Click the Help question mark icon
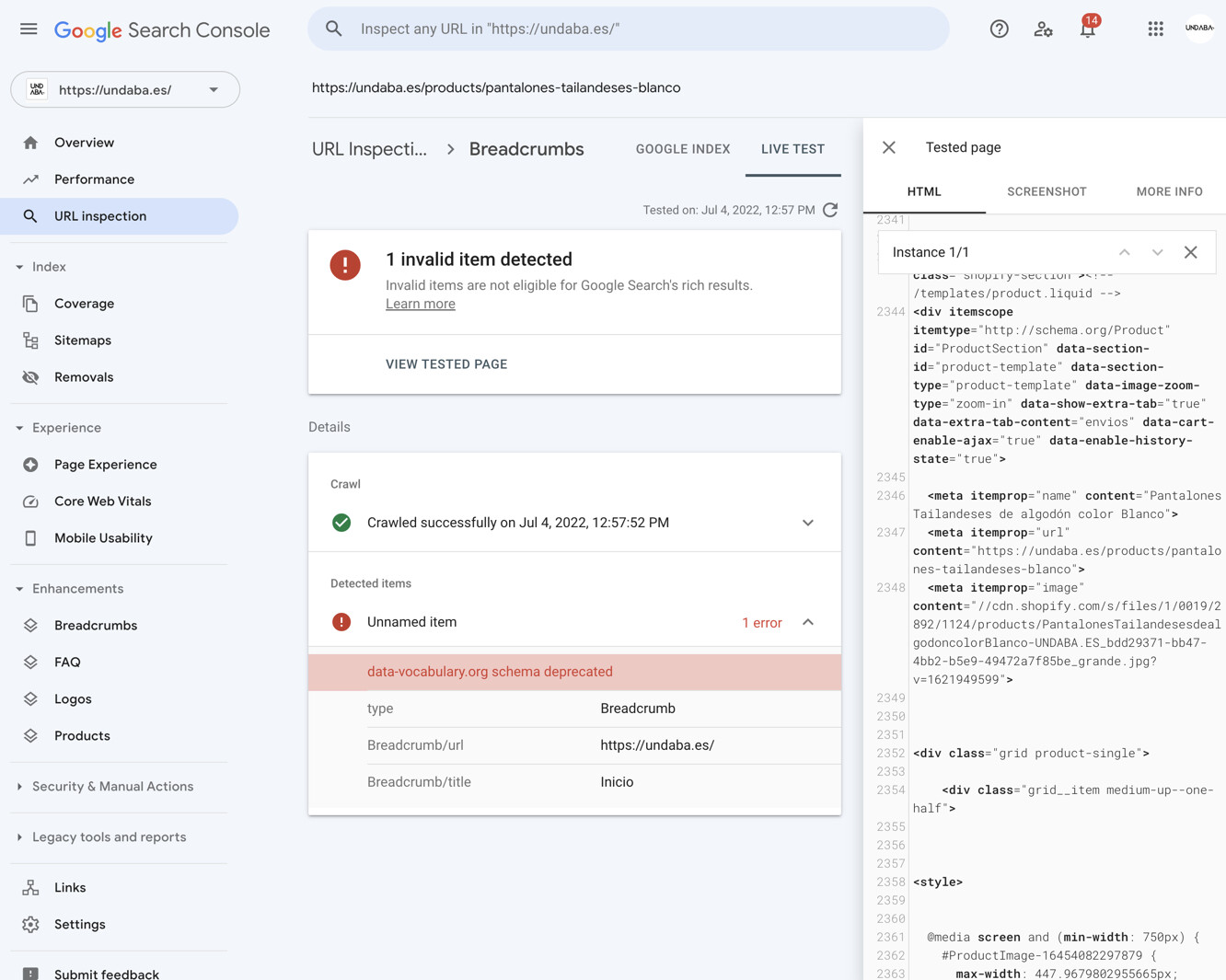1226x980 pixels. pyautogui.click(x=999, y=29)
